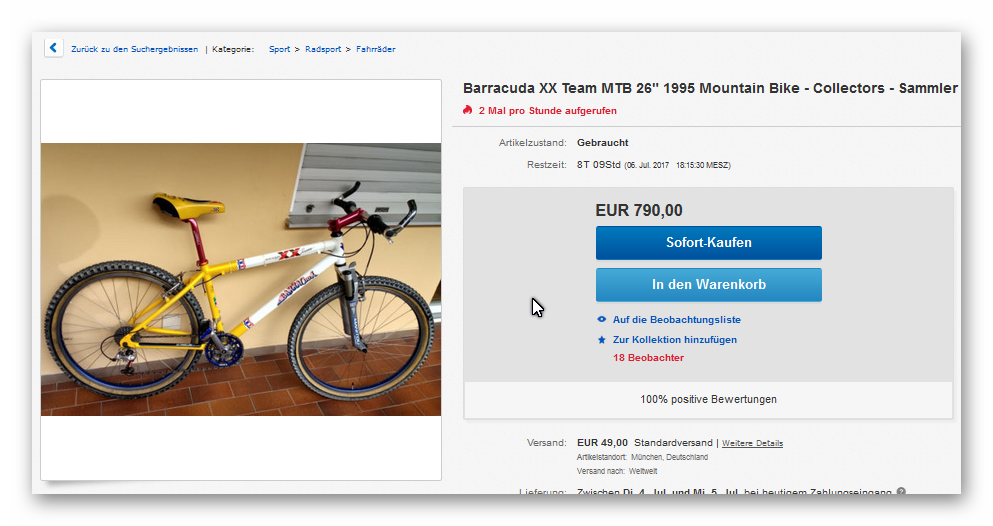
Task: View '100% positive Bewertungen' feedback
Action: pos(708,399)
